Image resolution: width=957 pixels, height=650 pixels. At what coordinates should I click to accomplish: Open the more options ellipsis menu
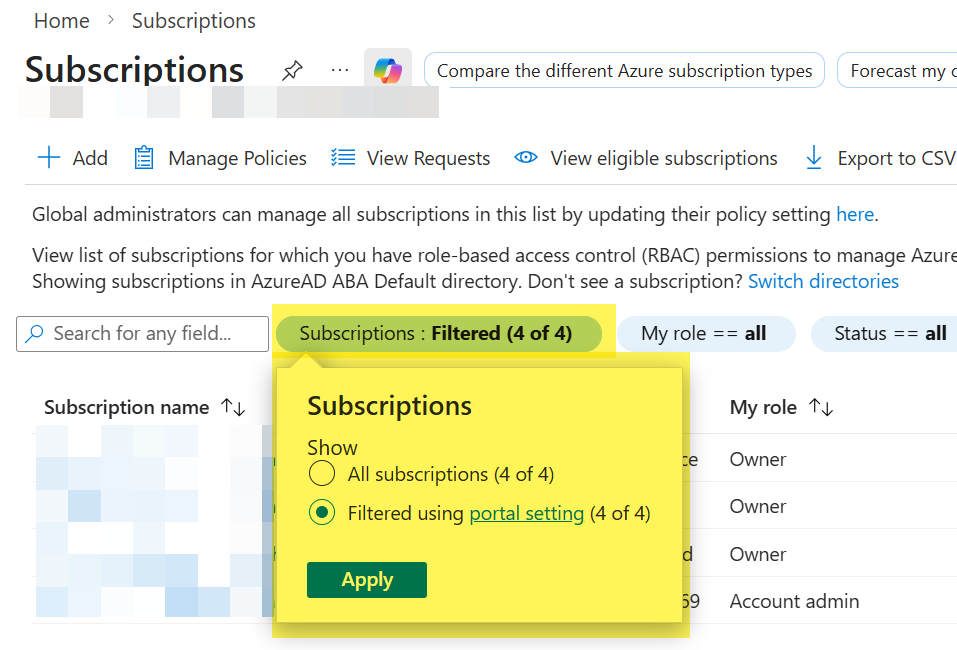pyautogui.click(x=339, y=70)
